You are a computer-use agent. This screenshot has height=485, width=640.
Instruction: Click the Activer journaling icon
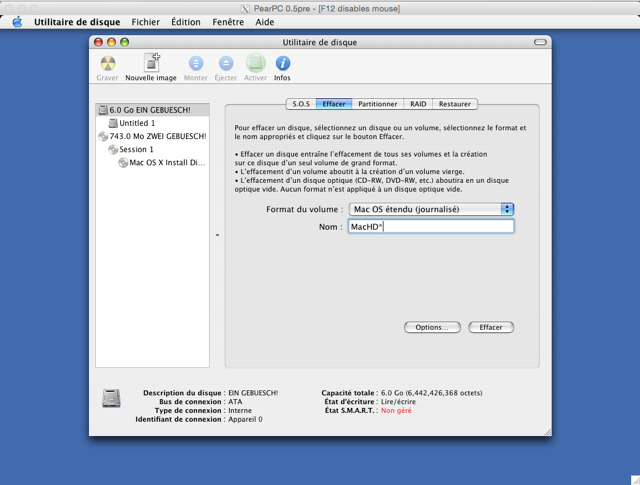[x=256, y=63]
